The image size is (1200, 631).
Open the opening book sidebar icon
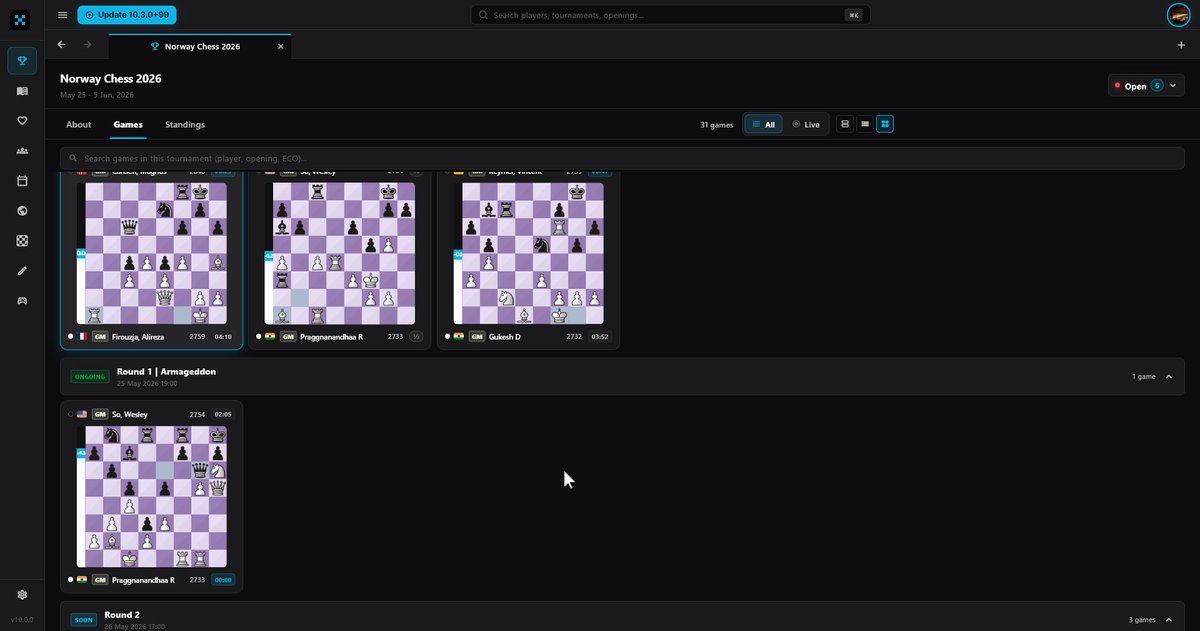pyautogui.click(x=22, y=91)
